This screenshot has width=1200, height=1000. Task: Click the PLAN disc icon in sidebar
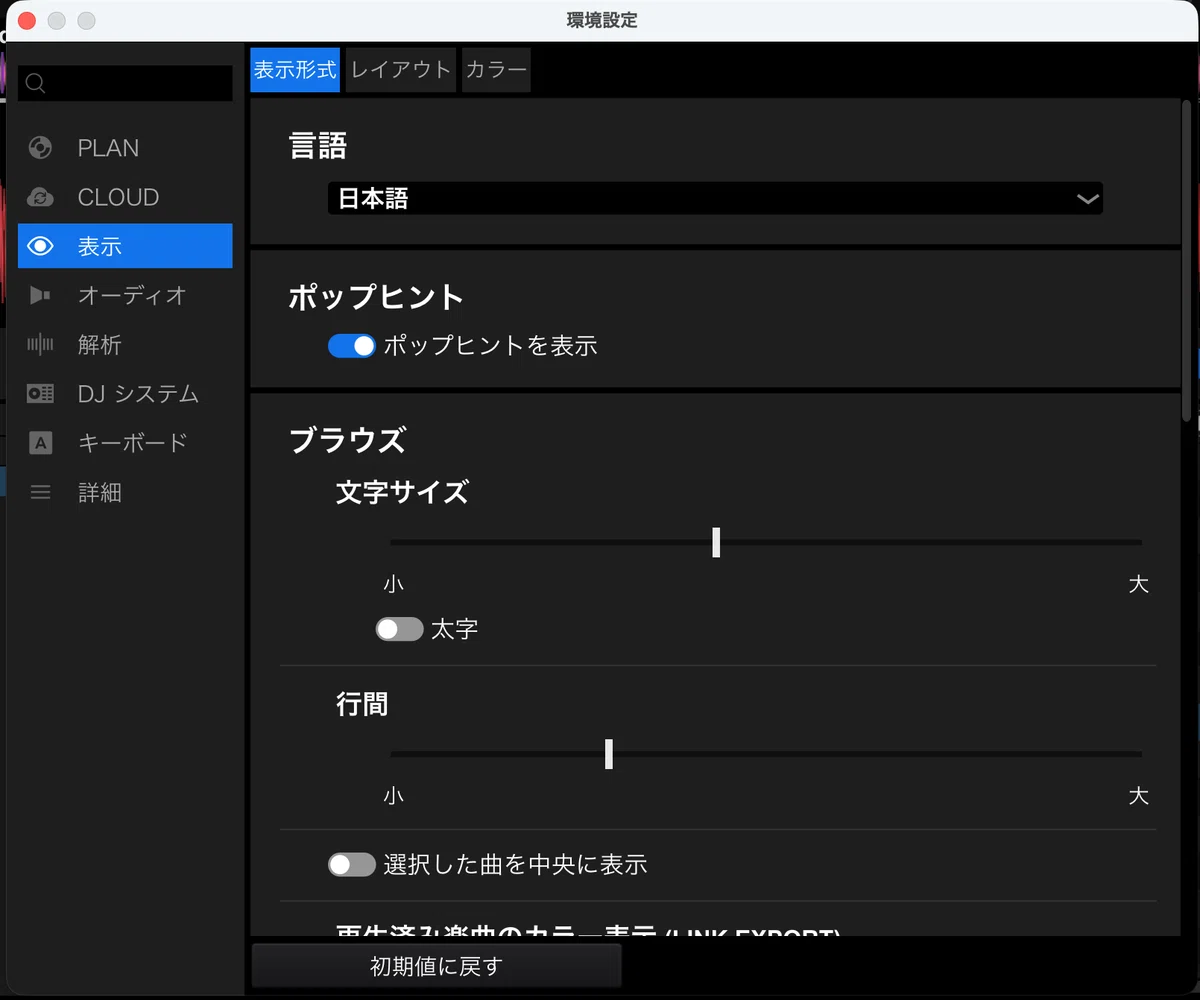click(x=40, y=148)
